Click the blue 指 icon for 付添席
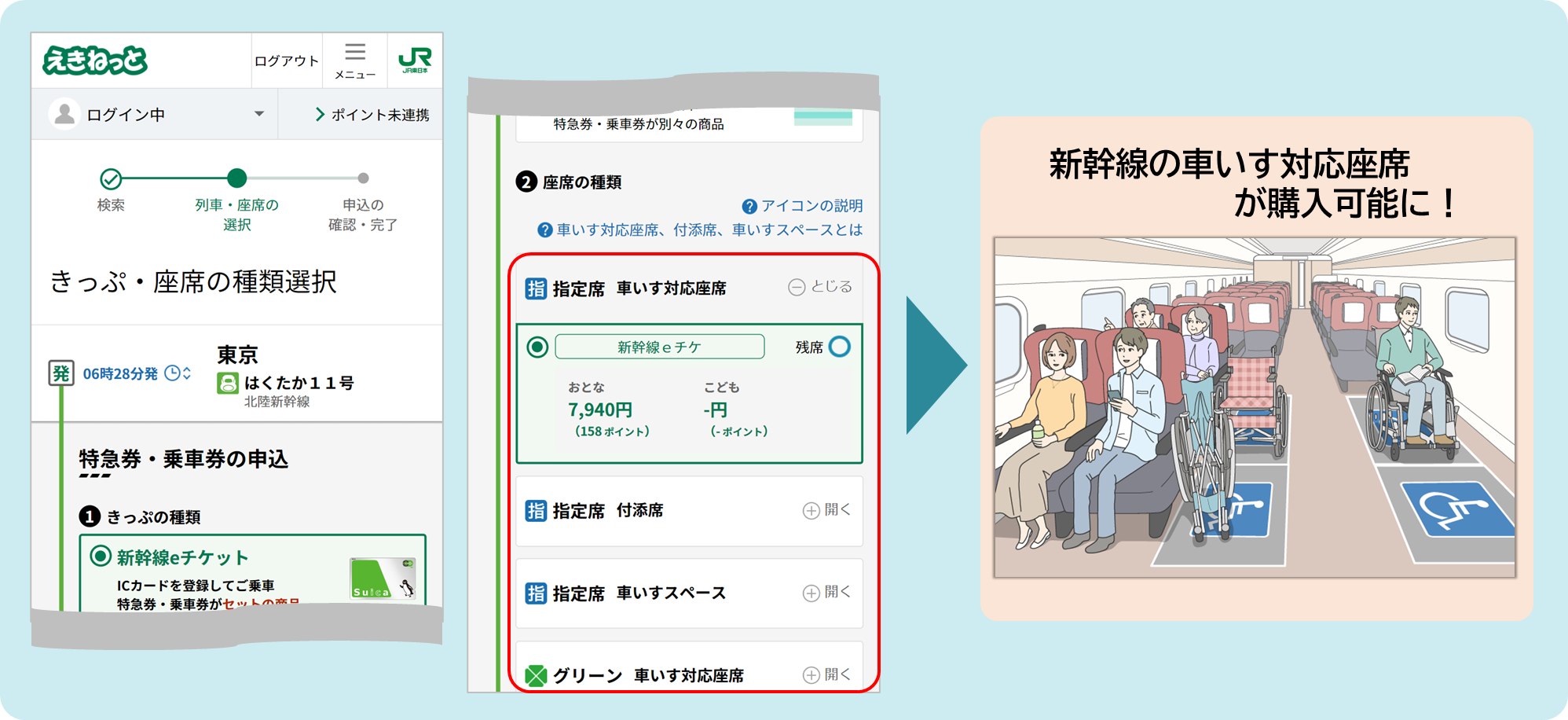The height and width of the screenshot is (720, 1568). tap(536, 511)
